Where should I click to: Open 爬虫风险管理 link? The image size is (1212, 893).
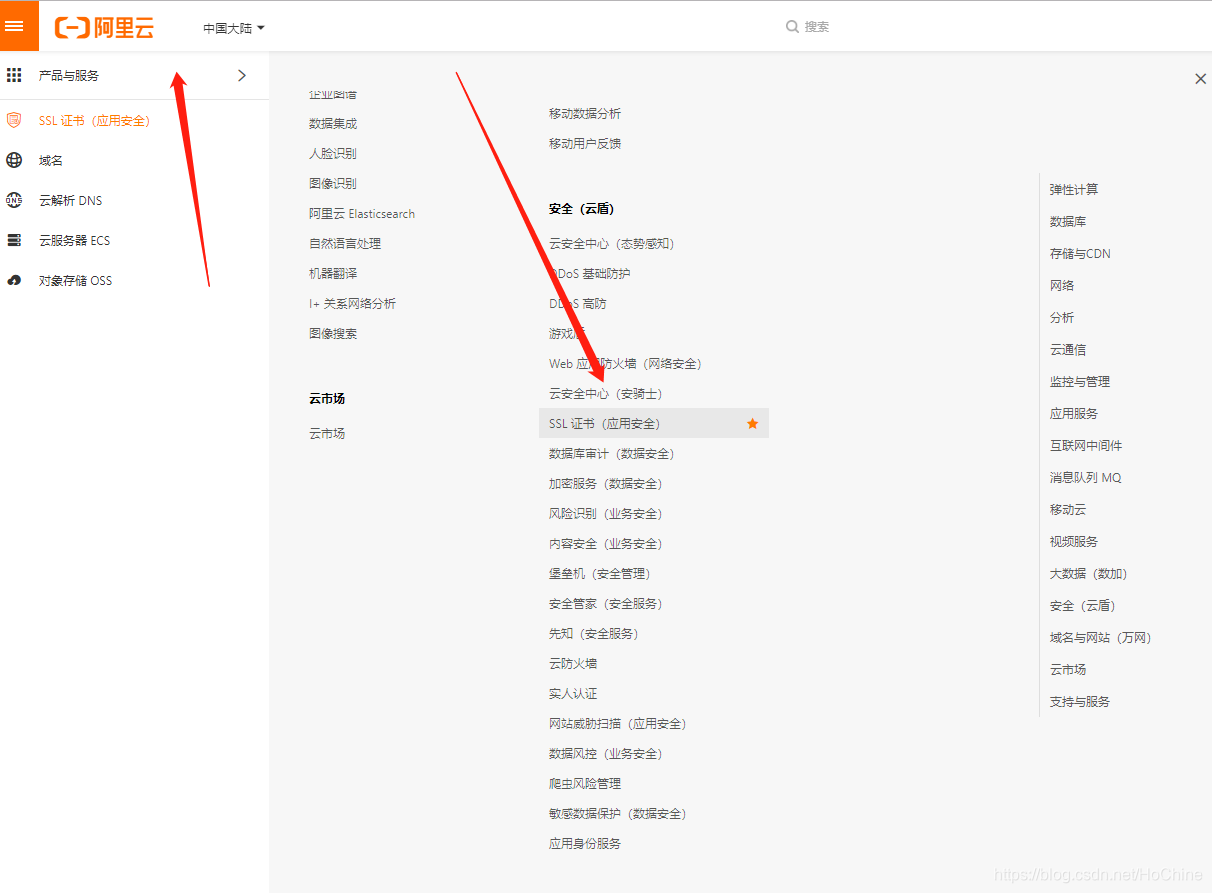pos(585,784)
